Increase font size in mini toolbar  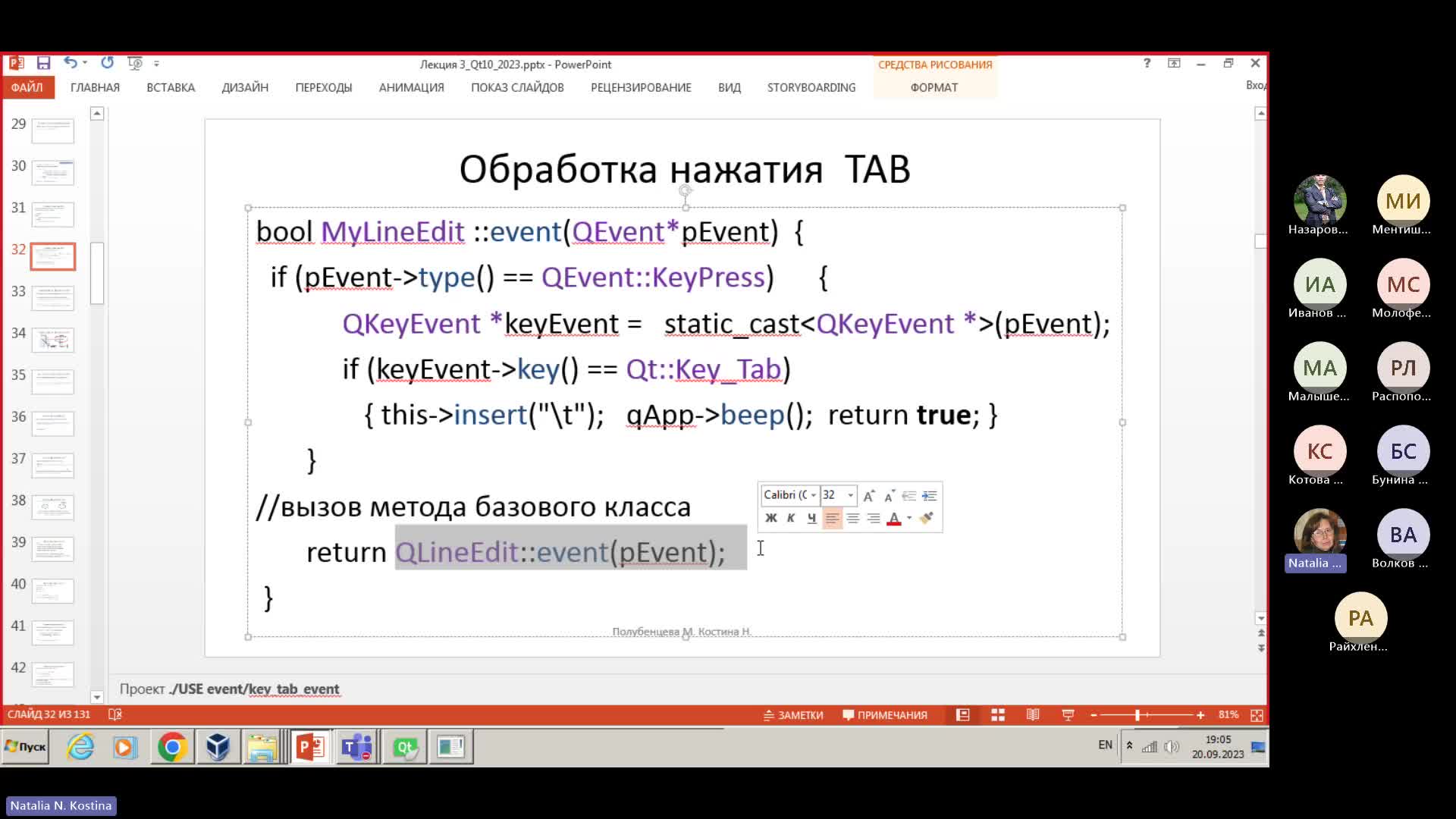pos(869,496)
